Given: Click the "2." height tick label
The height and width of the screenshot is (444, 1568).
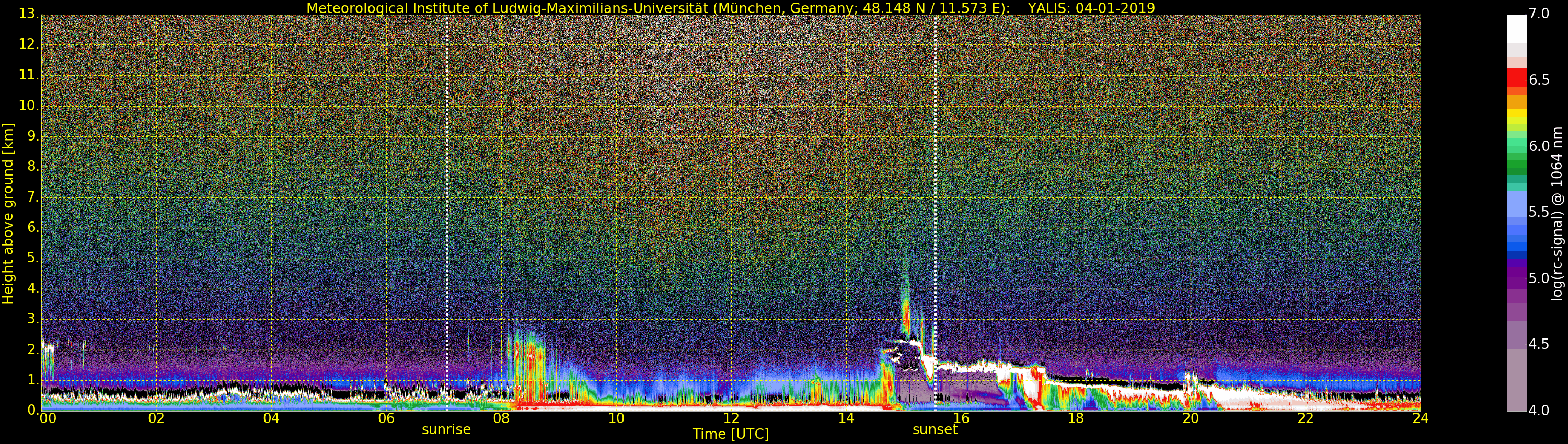Looking at the screenshot, I should [x=33, y=349].
